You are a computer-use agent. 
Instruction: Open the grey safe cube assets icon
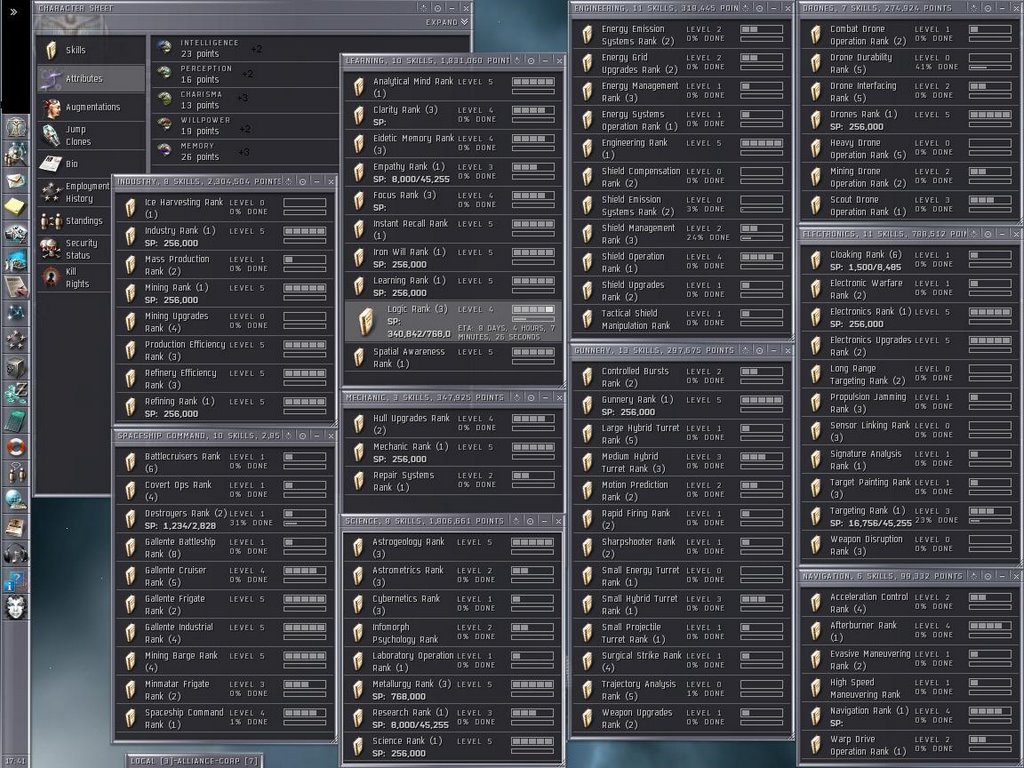coord(15,368)
